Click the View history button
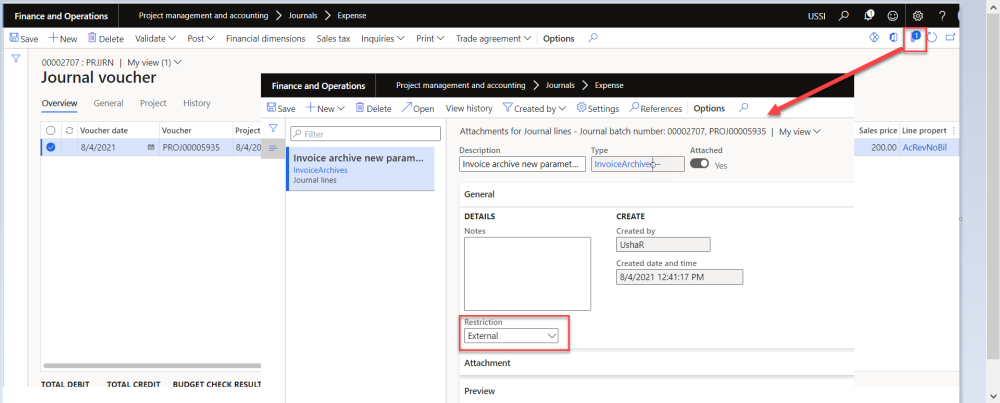 pos(469,108)
